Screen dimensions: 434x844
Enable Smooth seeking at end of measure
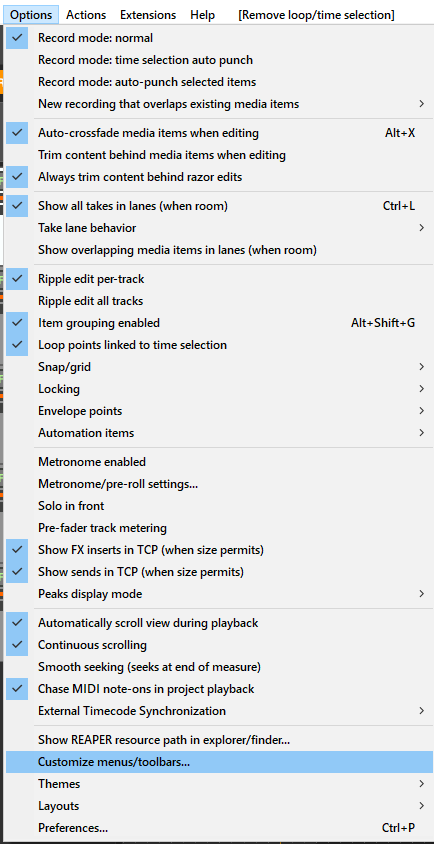click(x=219, y=667)
